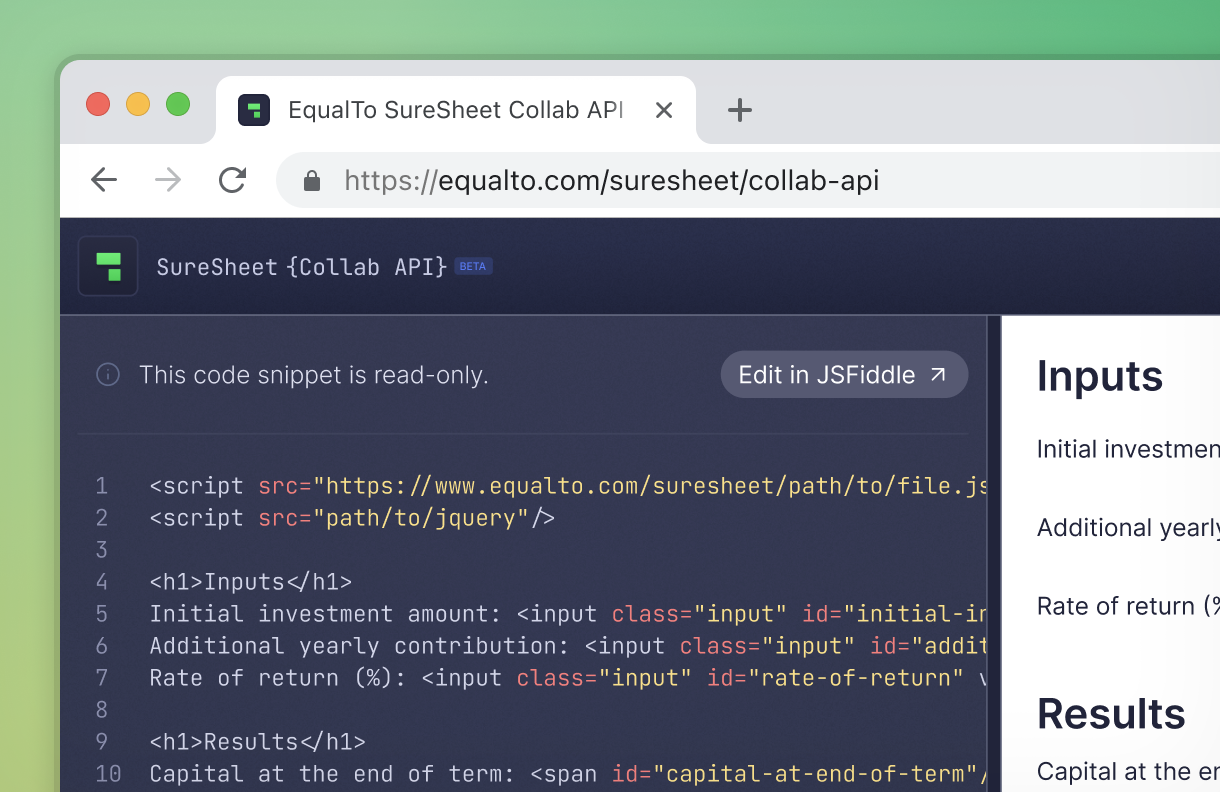Click the 'Additional yearly contribution:' code line
The image size is (1220, 792).
tap(568, 646)
